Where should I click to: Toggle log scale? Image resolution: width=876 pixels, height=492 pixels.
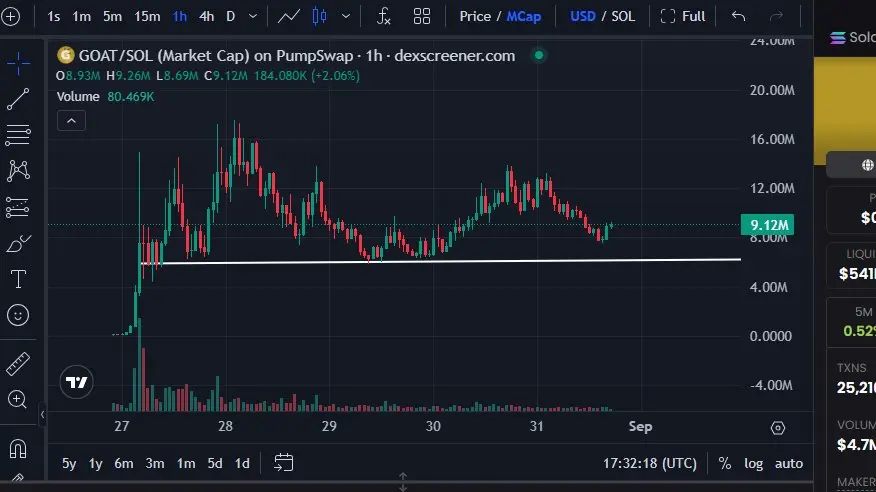click(753, 464)
